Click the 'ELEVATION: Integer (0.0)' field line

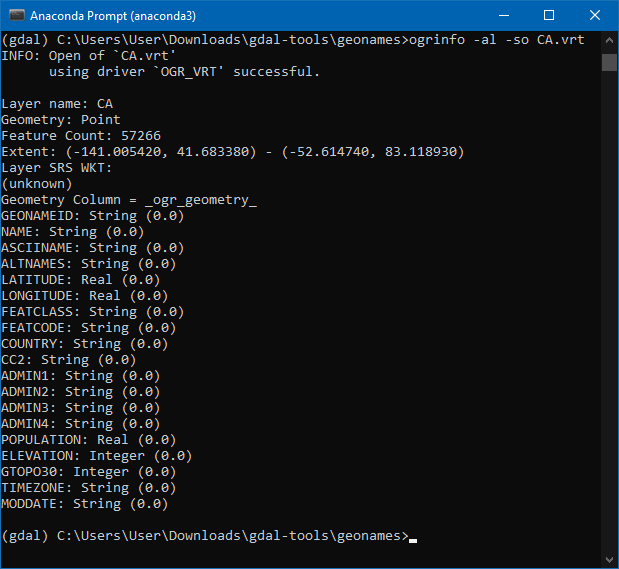pos(97,456)
